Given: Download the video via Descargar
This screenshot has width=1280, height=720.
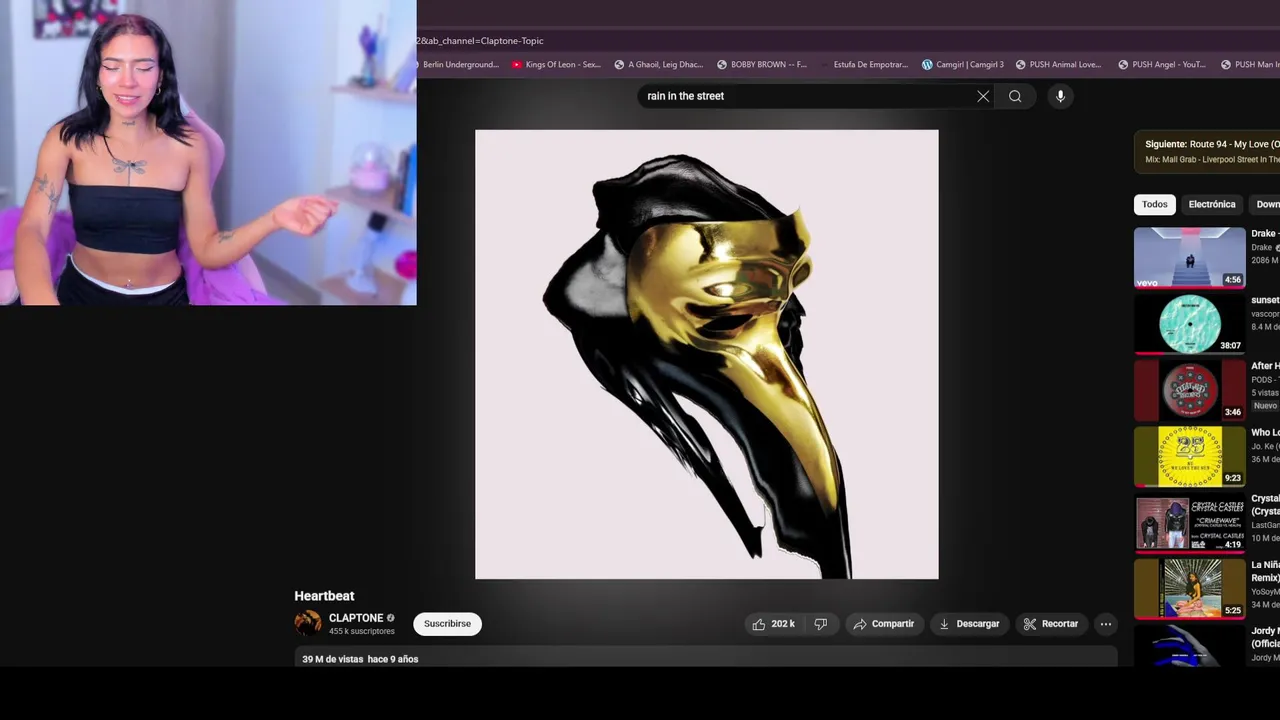Looking at the screenshot, I should click(969, 624).
